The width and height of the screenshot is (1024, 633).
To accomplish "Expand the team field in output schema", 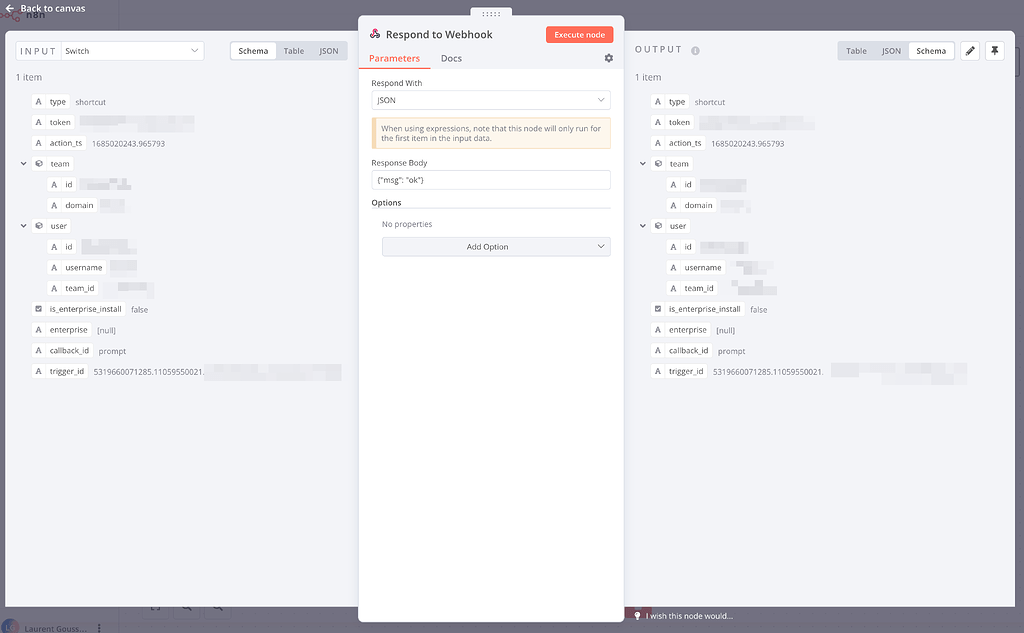I will tap(644, 163).
